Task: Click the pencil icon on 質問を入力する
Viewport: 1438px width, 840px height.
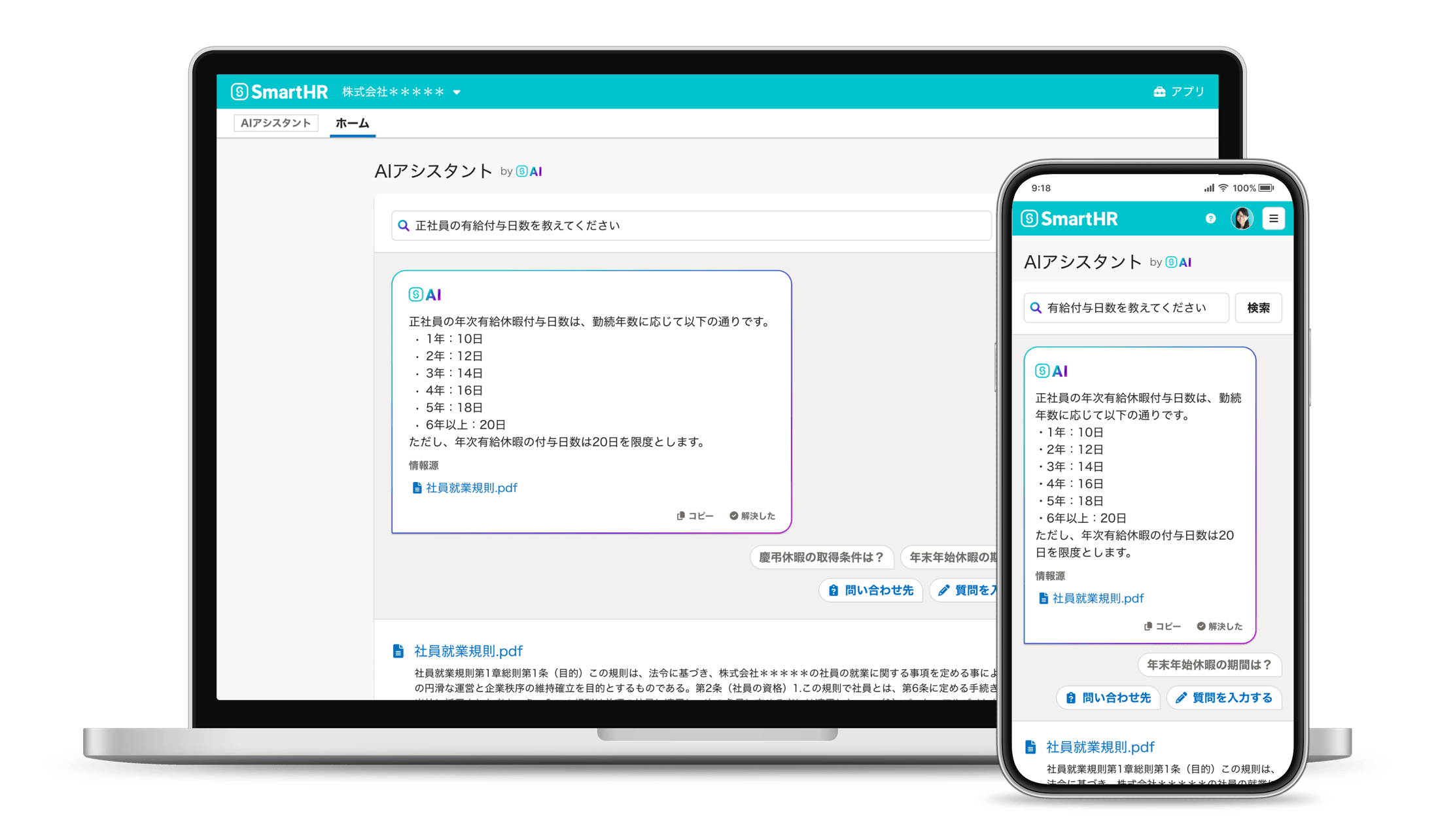Action: click(x=943, y=590)
